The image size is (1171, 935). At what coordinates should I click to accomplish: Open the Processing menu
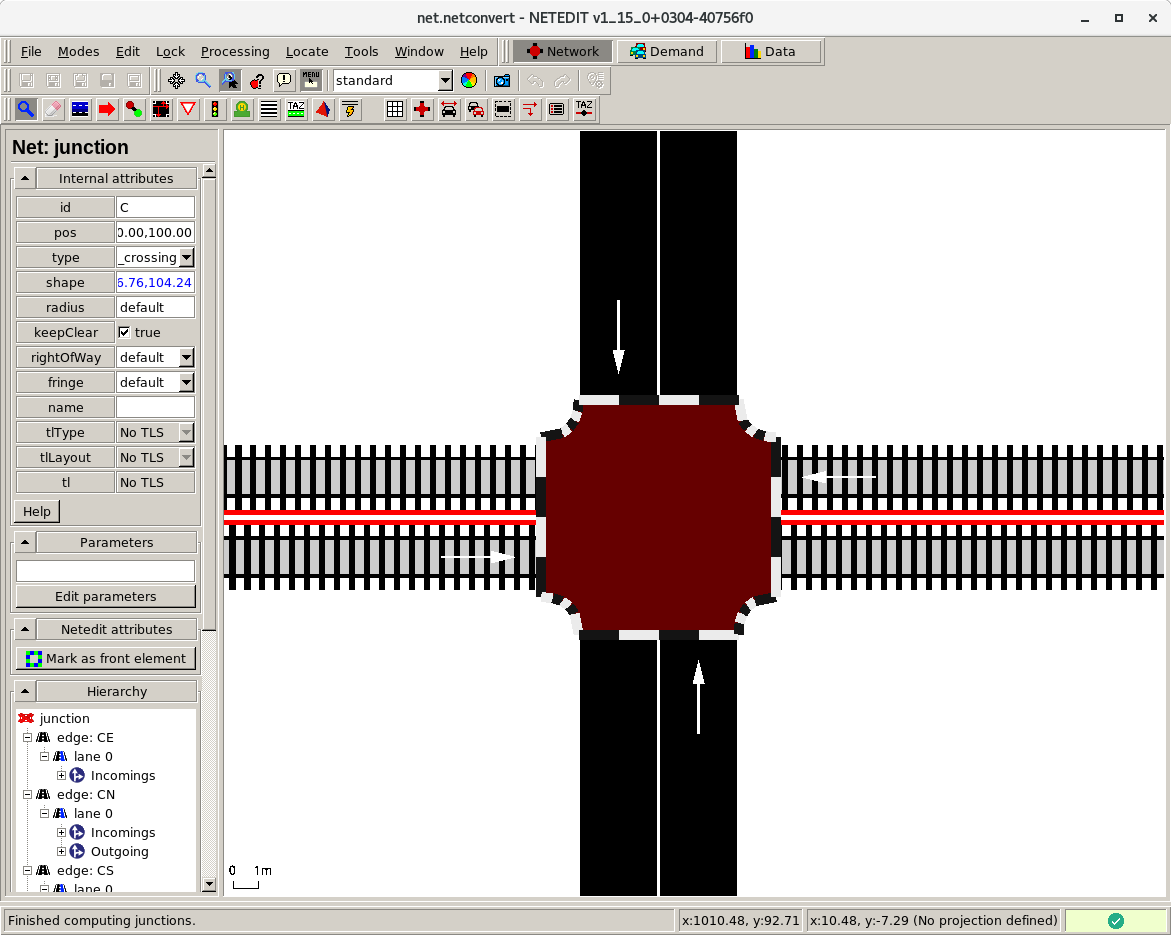(x=235, y=52)
